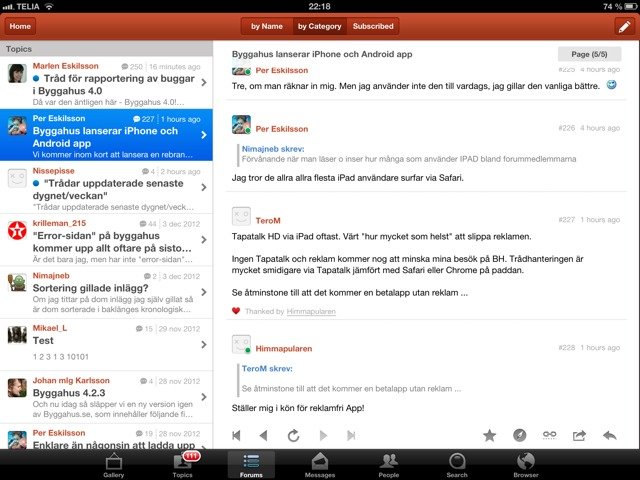640x480 pixels.
Task: Go to previous page arrow
Action: tap(264, 436)
